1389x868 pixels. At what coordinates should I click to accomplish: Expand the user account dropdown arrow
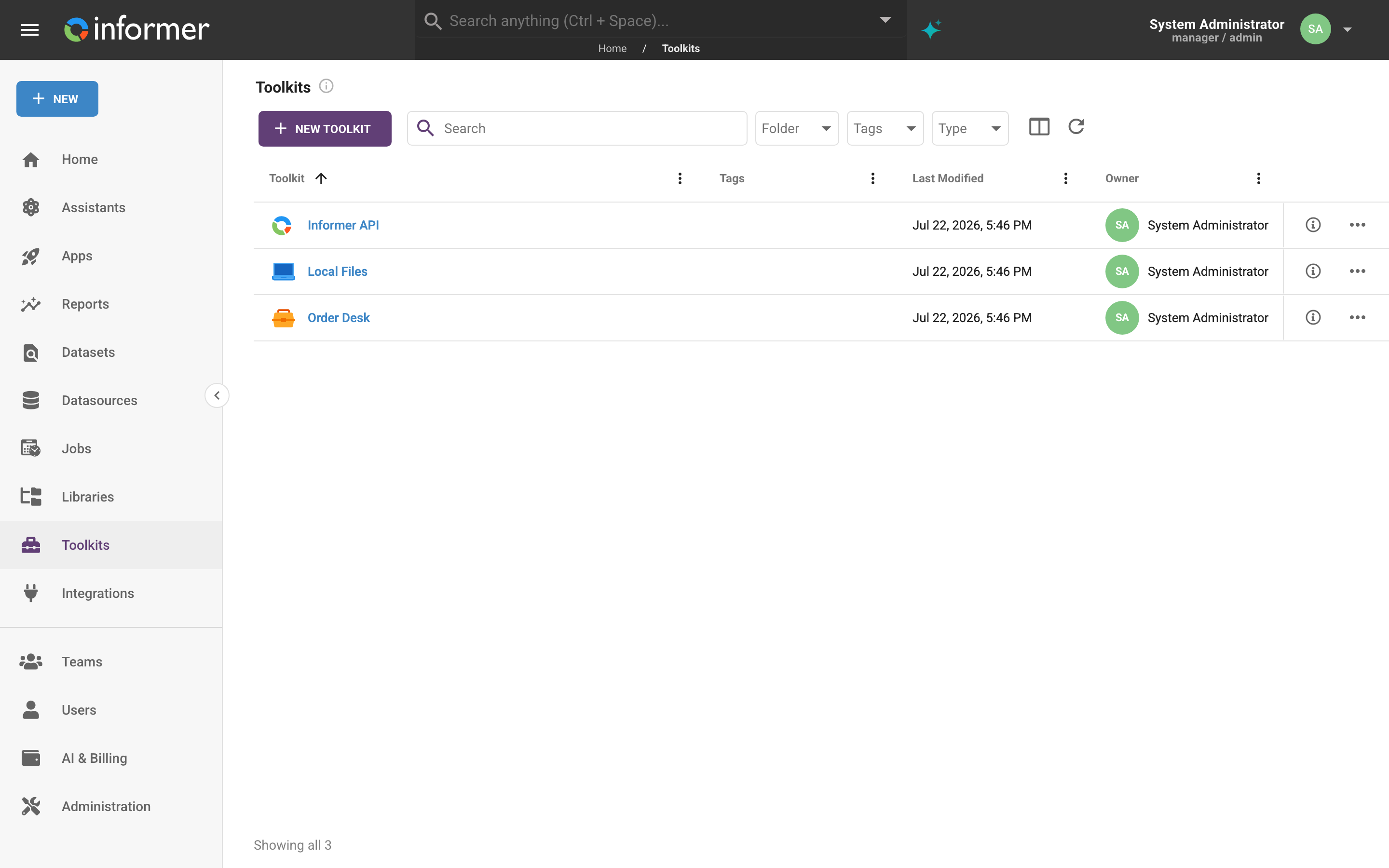point(1347,29)
